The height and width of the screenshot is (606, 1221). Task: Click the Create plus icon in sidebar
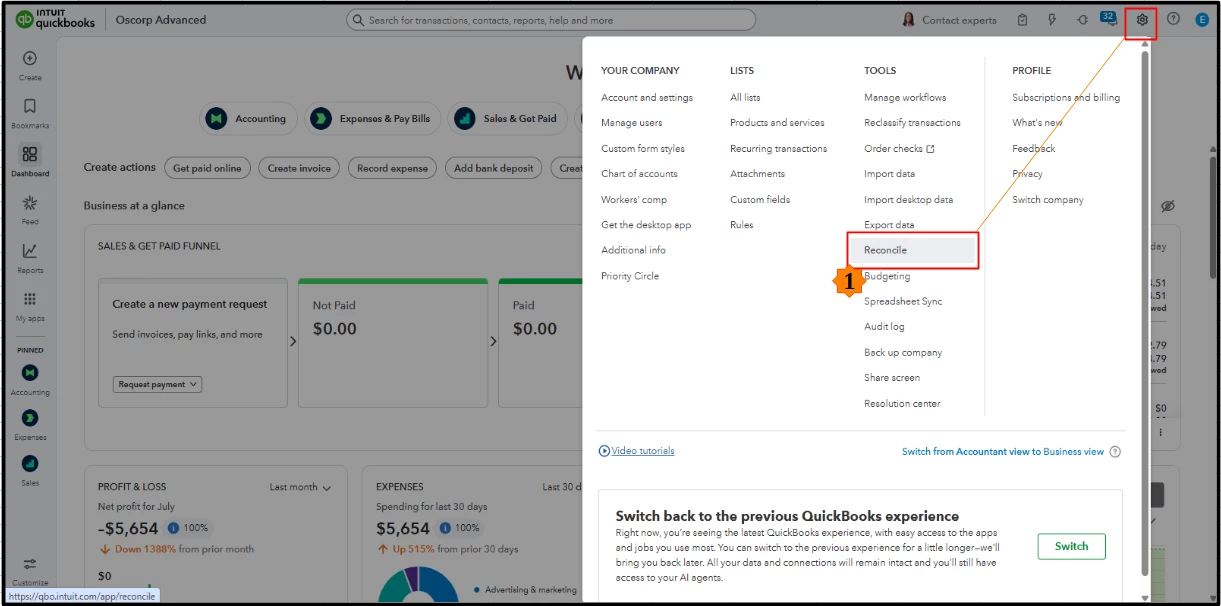(x=30, y=59)
